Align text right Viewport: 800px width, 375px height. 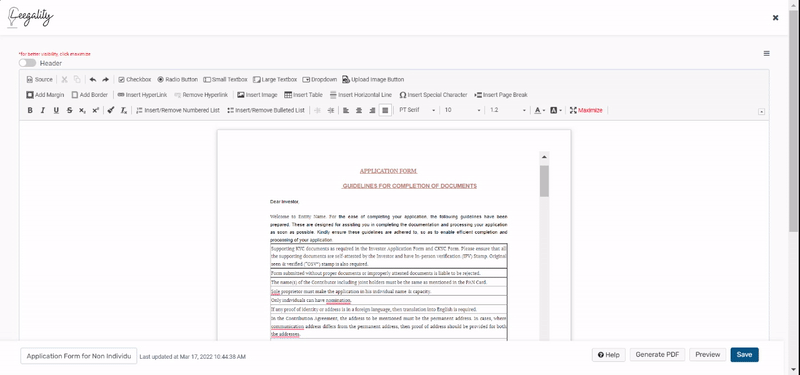point(372,110)
